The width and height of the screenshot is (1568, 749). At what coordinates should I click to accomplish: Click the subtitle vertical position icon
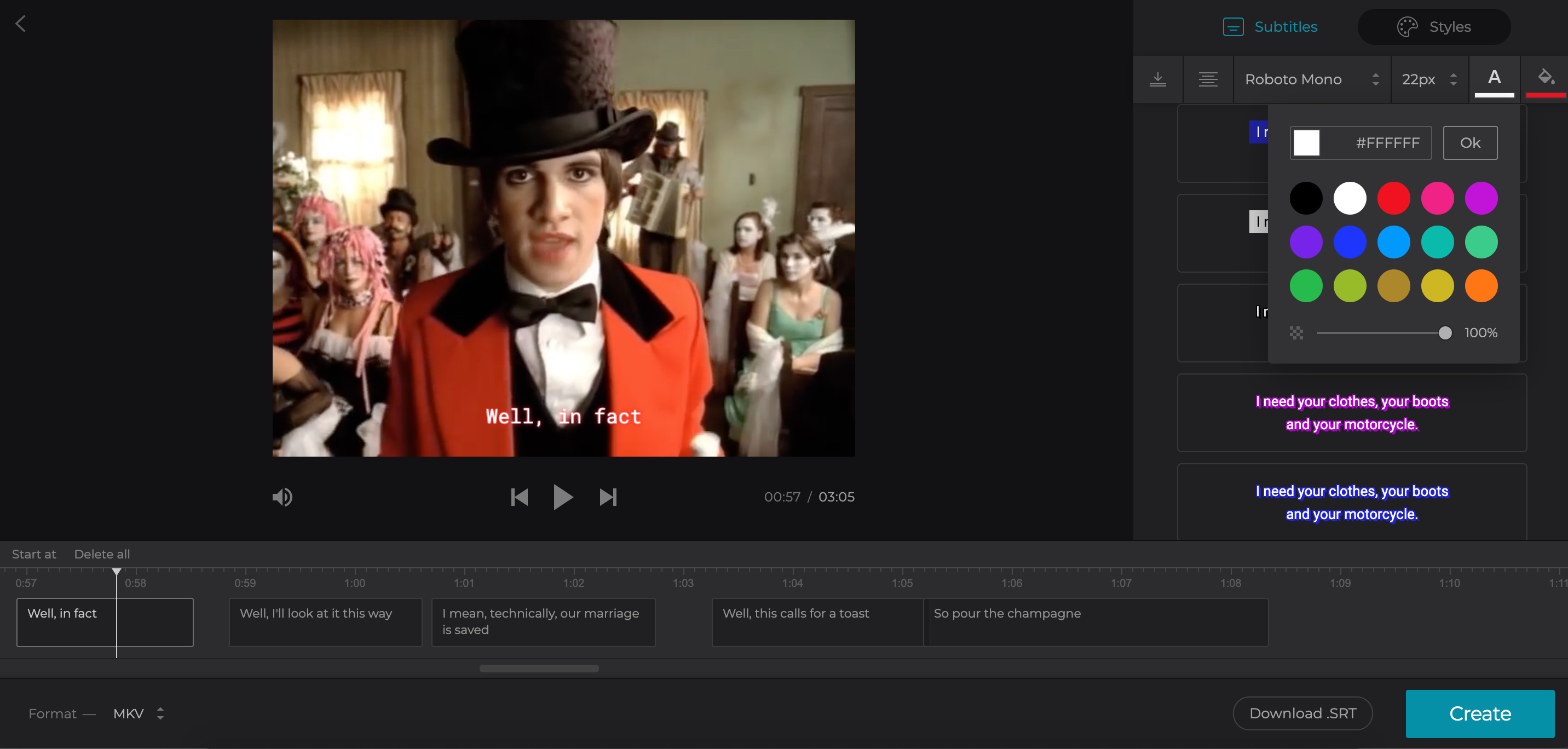(x=1158, y=79)
